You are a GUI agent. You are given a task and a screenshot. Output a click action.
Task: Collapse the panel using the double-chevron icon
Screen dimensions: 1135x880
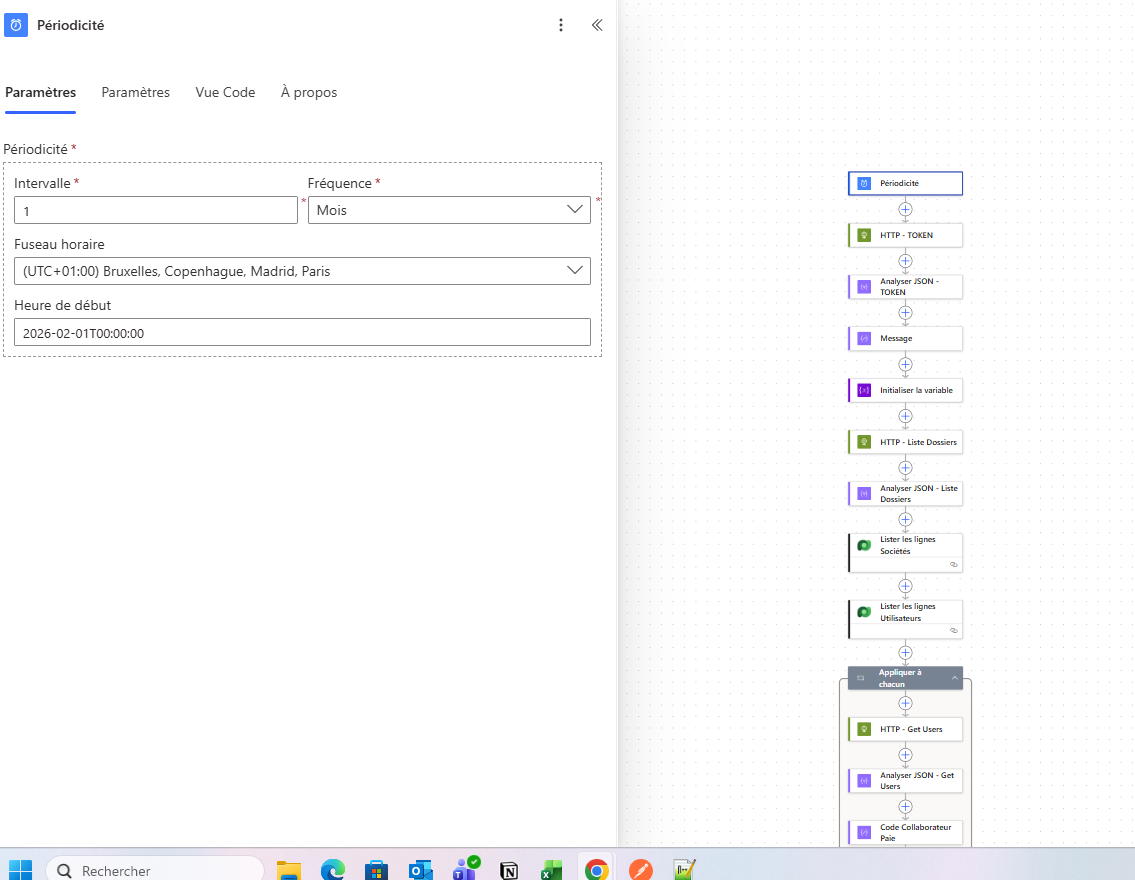tap(597, 25)
